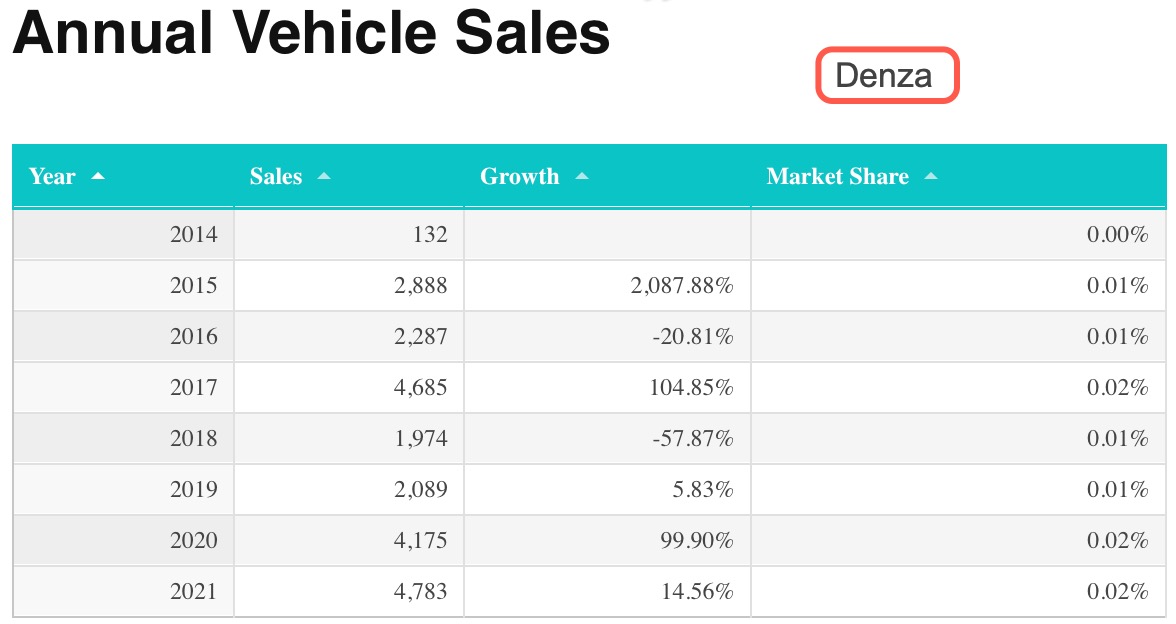The height and width of the screenshot is (624, 1176).
Task: Click the sort arrow beside Sales
Action: [323, 177]
